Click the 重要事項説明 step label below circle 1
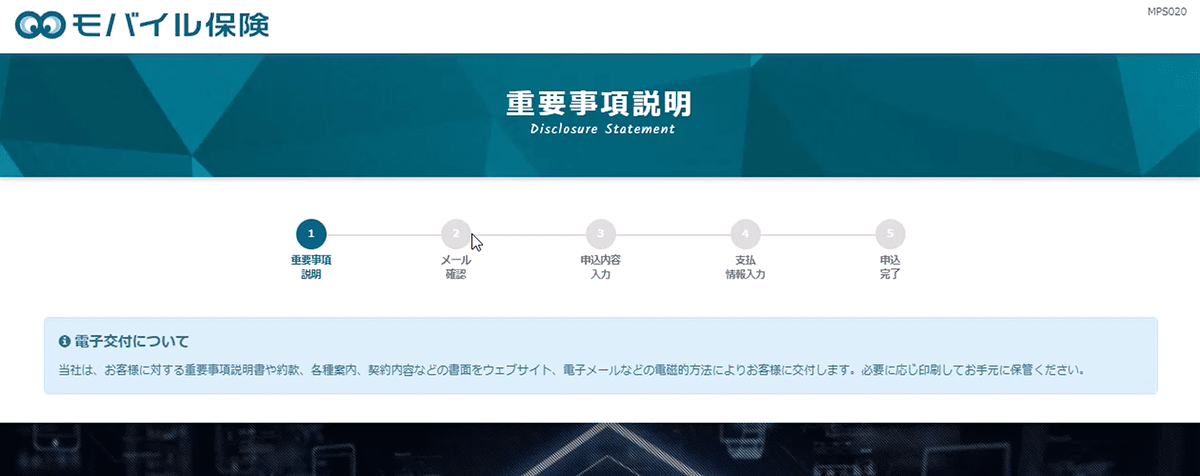The image size is (1200, 476). click(311, 266)
